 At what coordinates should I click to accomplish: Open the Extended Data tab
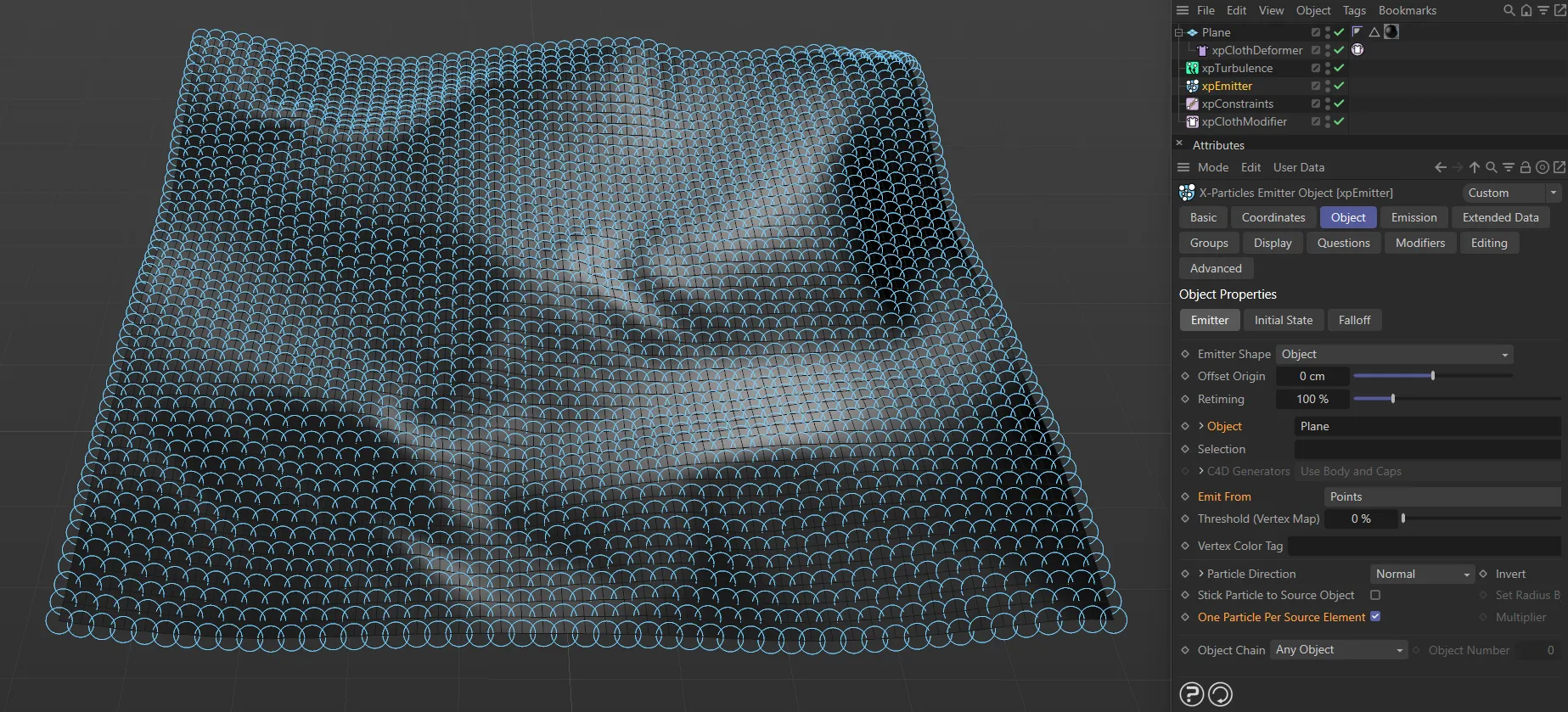pyautogui.click(x=1500, y=217)
